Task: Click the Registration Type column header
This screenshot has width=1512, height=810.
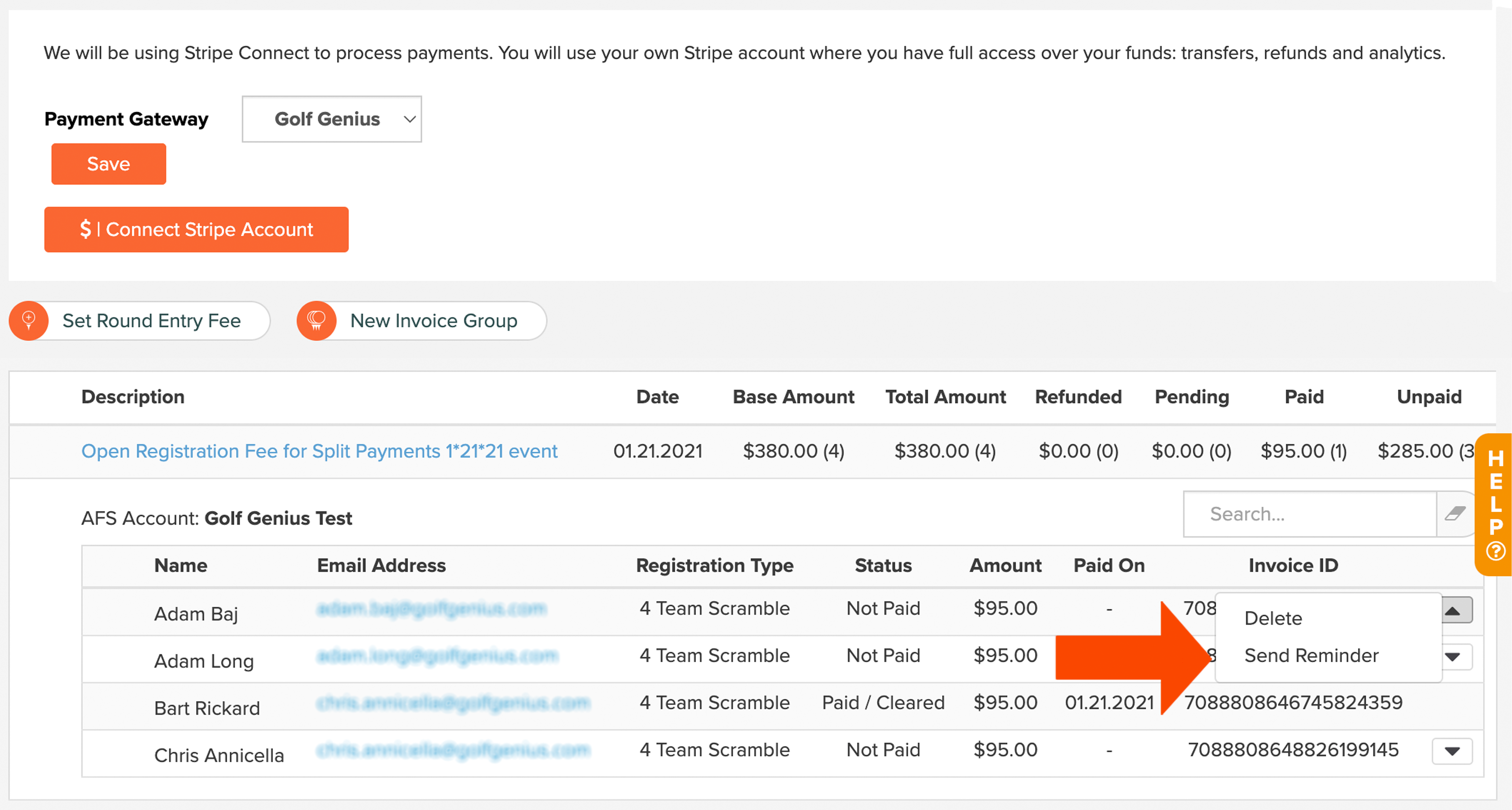Action: (714, 565)
